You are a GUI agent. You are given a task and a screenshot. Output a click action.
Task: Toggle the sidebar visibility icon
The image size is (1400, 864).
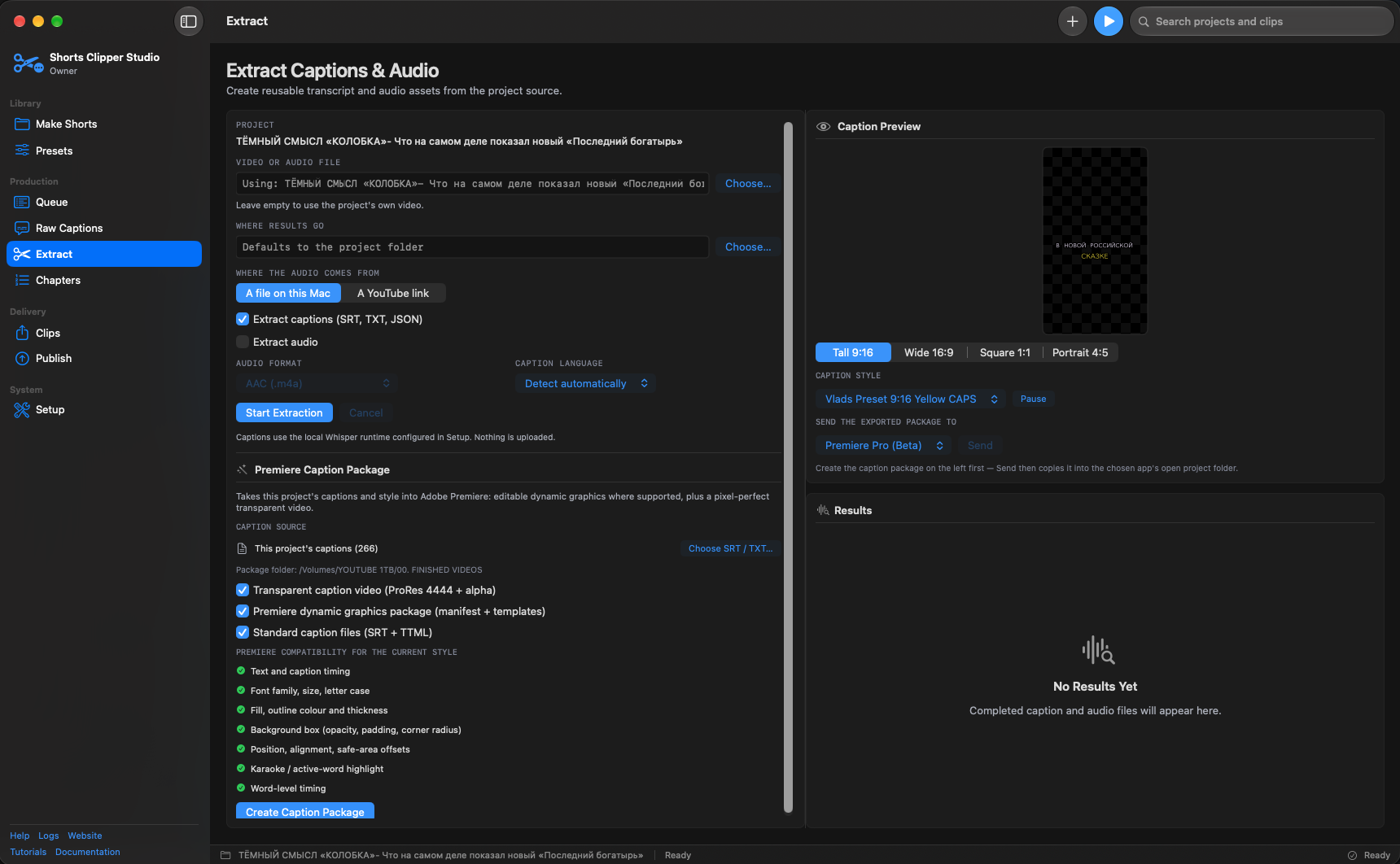tap(189, 21)
